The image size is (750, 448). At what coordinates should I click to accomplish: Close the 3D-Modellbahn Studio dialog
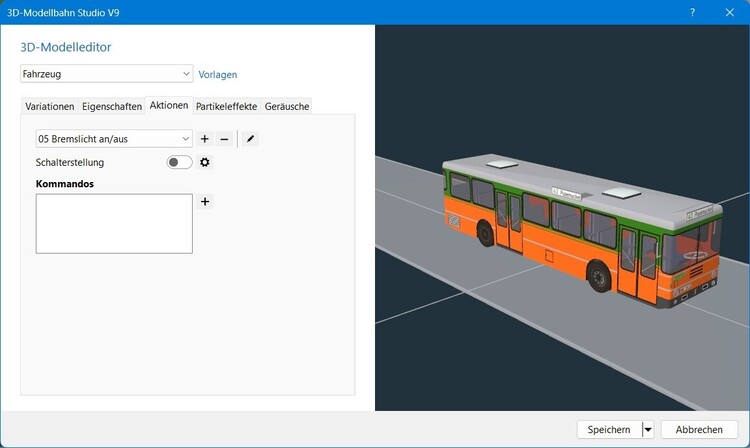[729, 12]
